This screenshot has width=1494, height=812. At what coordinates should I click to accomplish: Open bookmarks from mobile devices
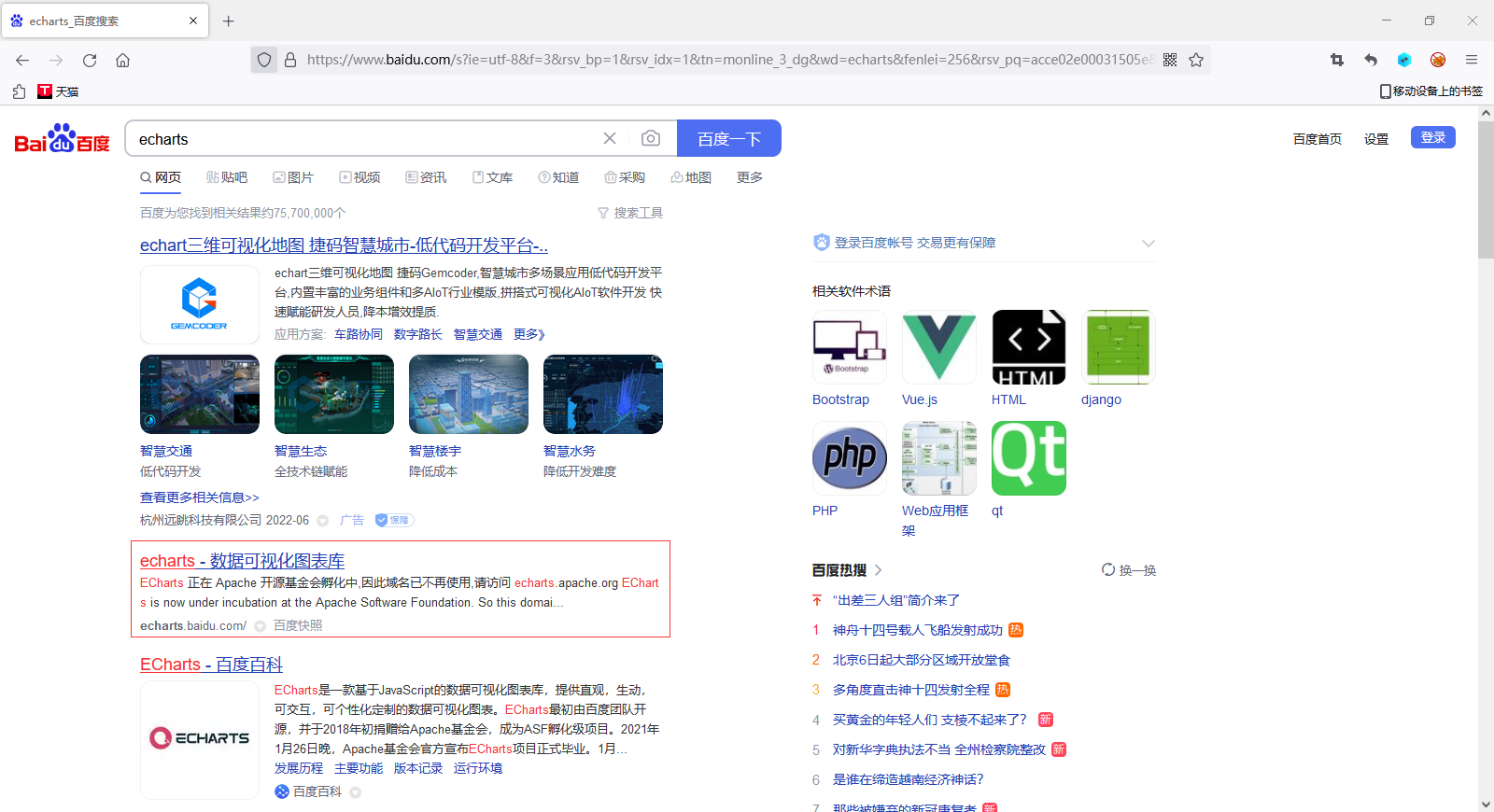click(1431, 91)
